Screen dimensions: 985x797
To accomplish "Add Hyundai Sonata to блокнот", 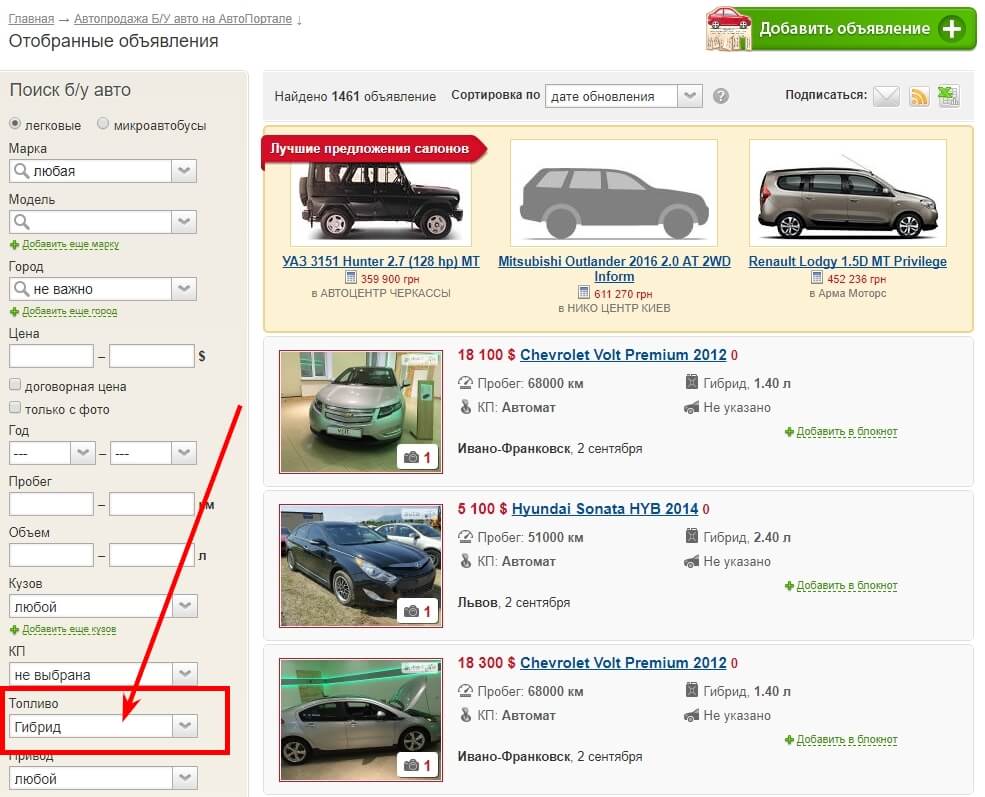I will coord(846,586).
